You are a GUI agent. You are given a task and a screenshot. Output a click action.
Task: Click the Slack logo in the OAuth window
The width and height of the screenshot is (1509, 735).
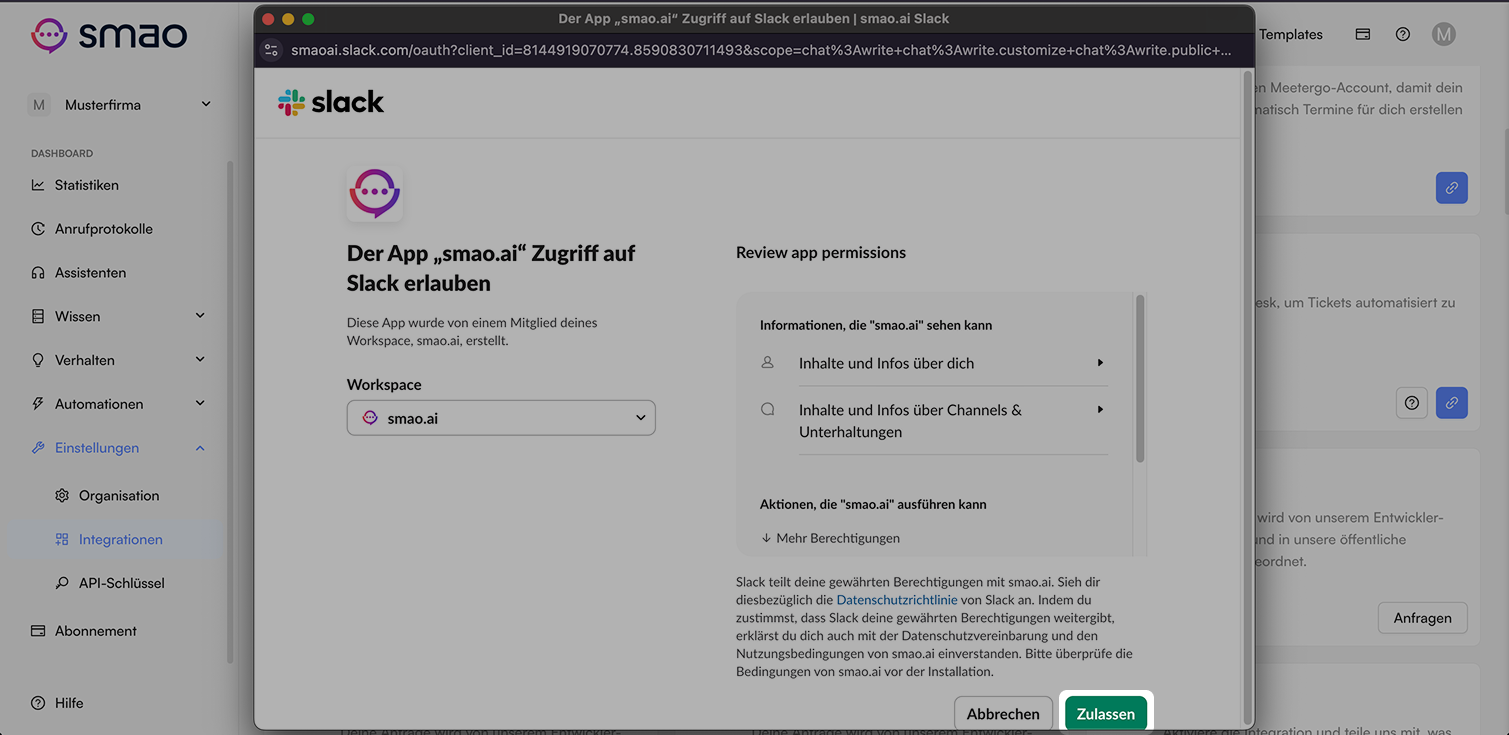point(331,102)
